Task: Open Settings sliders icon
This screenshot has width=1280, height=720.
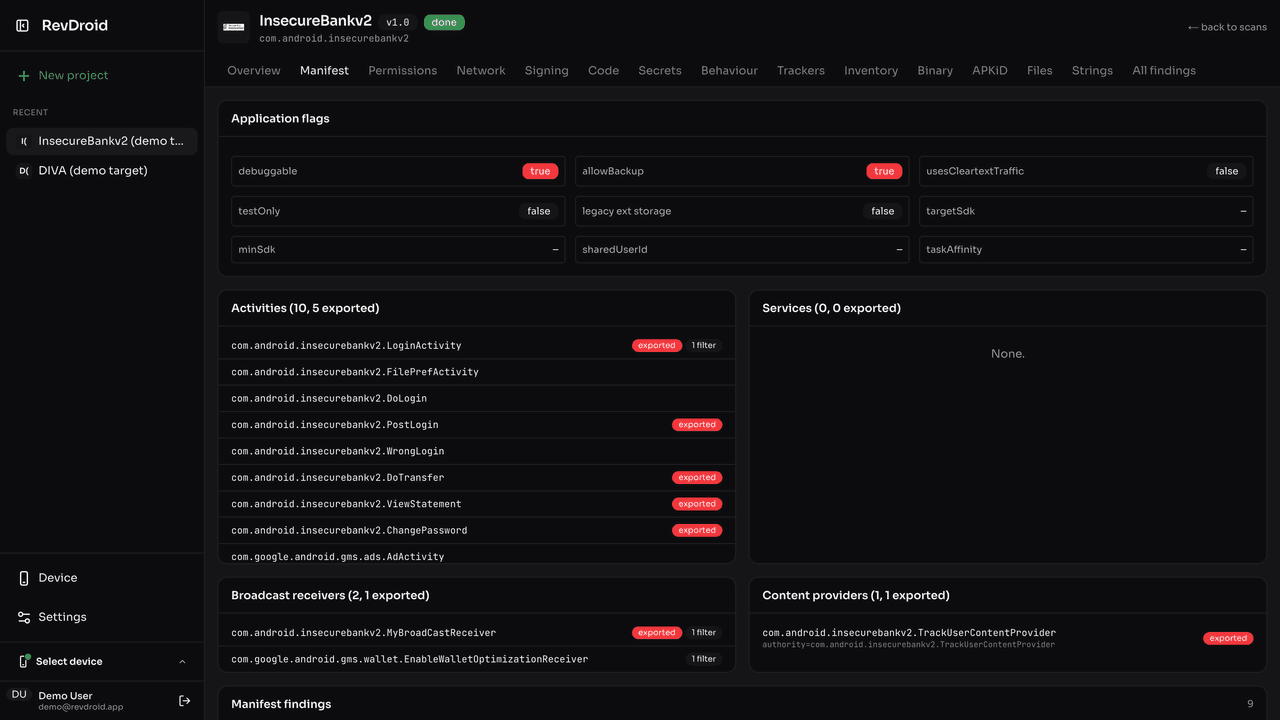Action: [24, 617]
